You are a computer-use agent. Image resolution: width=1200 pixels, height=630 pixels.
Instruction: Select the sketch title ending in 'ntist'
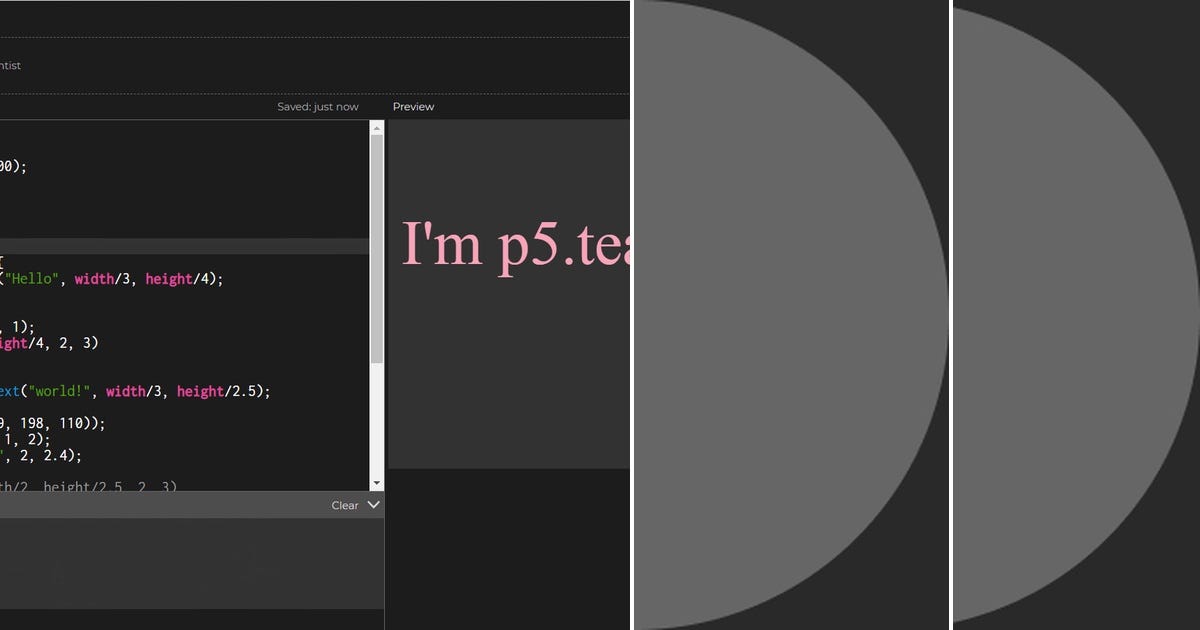point(10,65)
